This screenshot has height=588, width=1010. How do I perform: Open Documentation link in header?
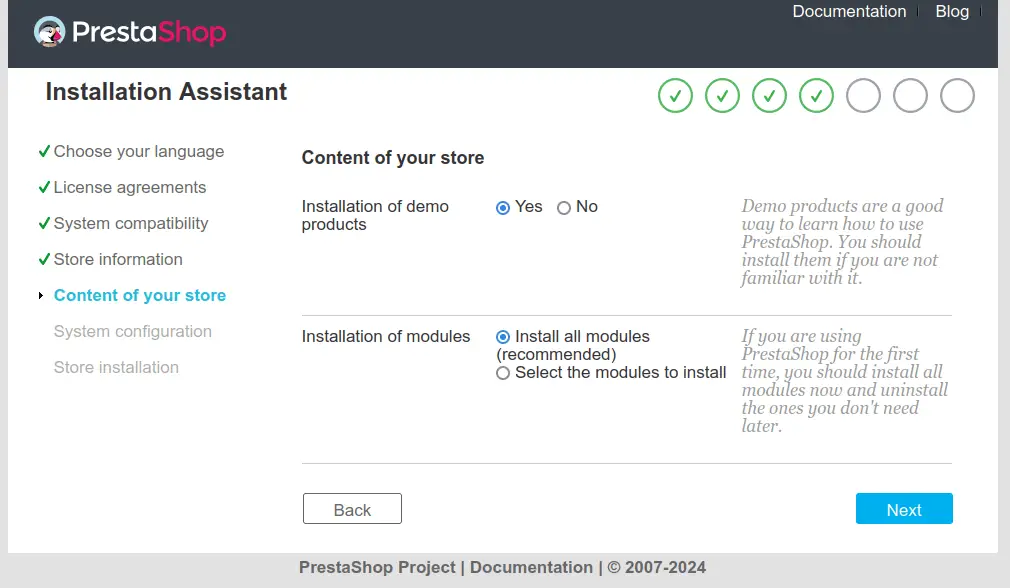pyautogui.click(x=849, y=12)
